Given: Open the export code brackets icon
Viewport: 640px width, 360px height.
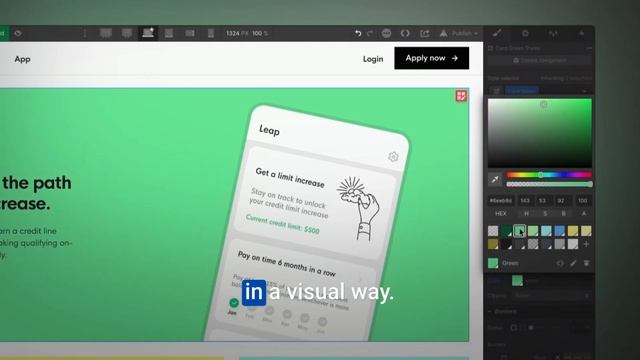Looking at the screenshot, I should pyautogui.click(x=405, y=33).
